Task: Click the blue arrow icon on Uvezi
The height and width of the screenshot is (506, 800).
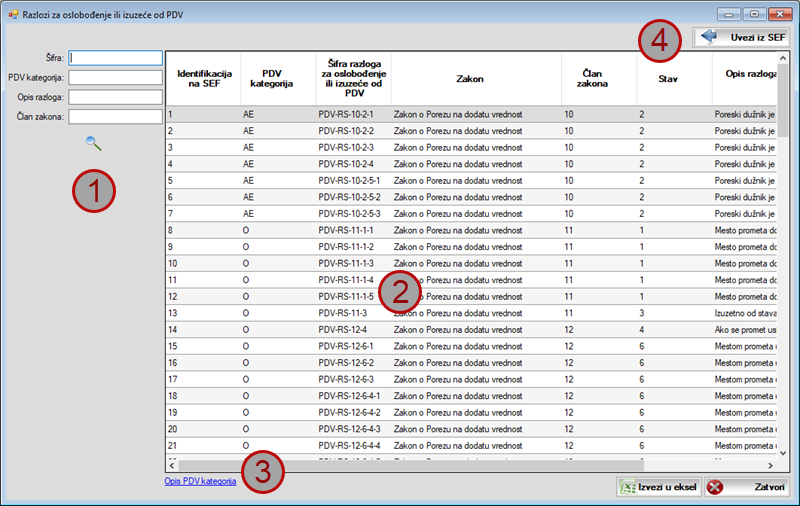Action: [x=709, y=37]
